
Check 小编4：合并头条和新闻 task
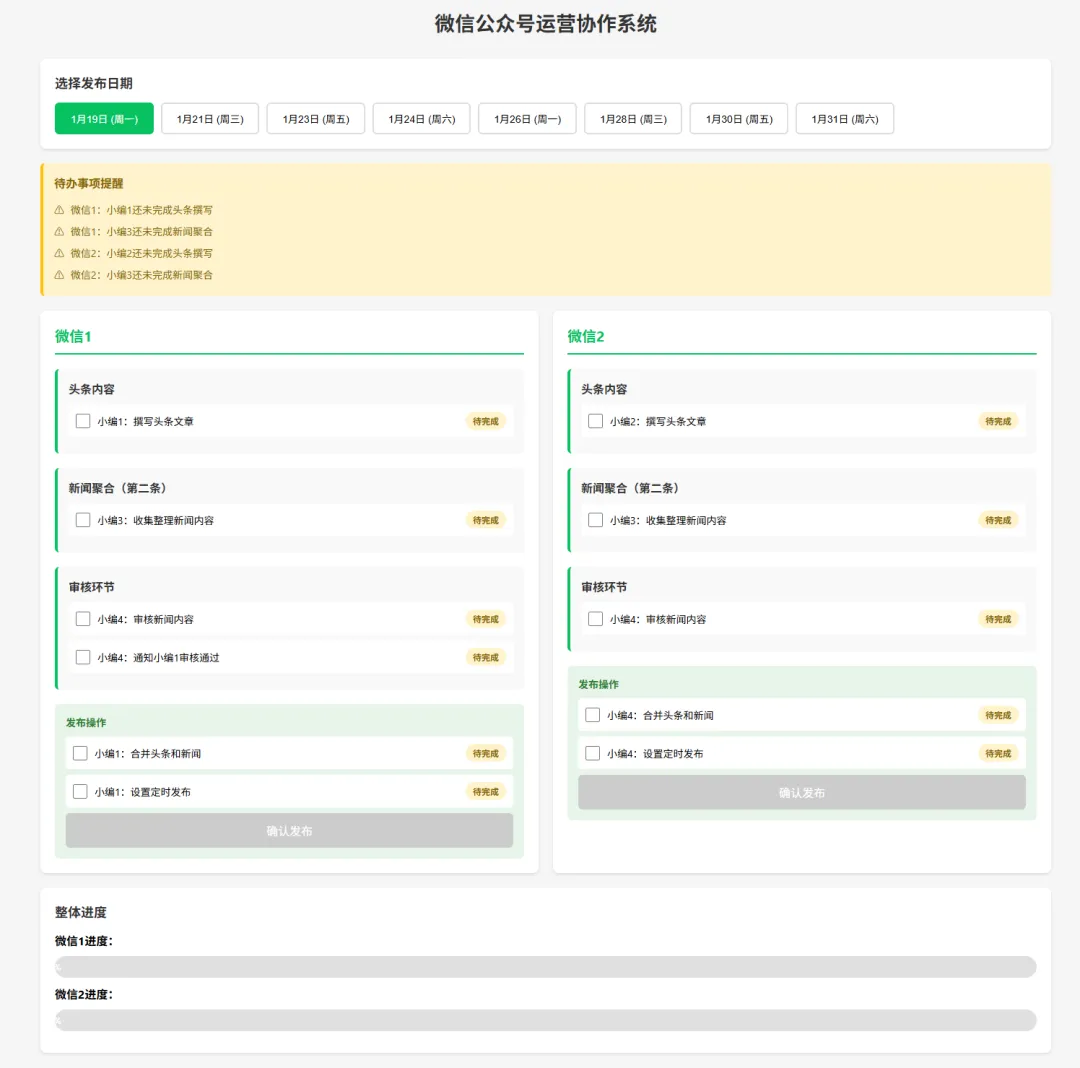592,715
